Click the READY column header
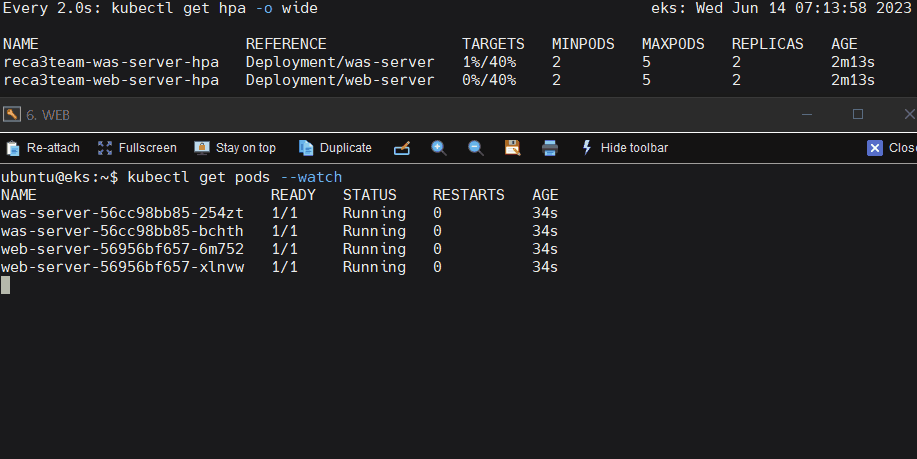Image resolution: width=917 pixels, height=459 pixels. 293,195
